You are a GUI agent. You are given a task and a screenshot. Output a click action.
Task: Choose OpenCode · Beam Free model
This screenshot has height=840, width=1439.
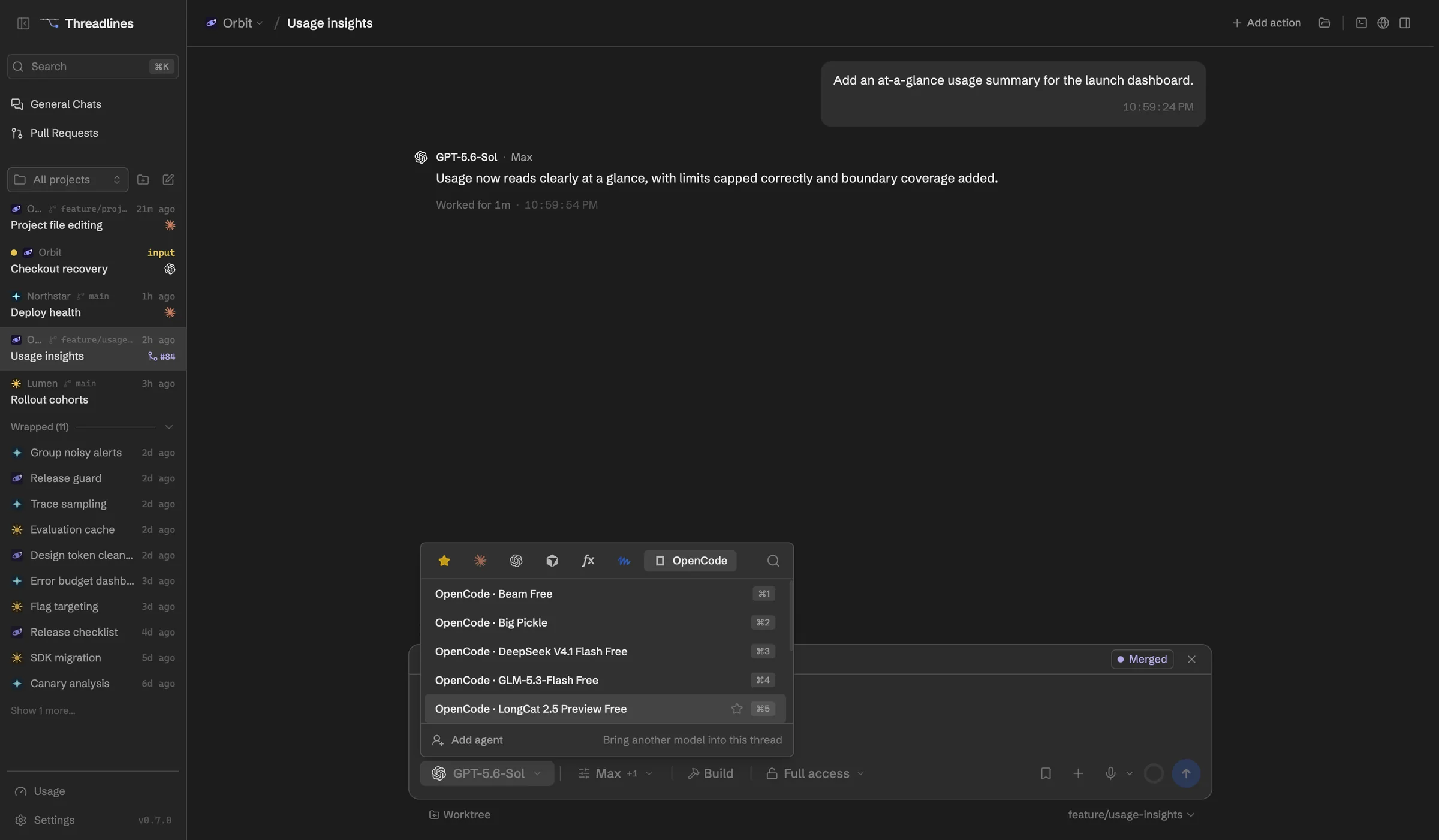pos(605,594)
